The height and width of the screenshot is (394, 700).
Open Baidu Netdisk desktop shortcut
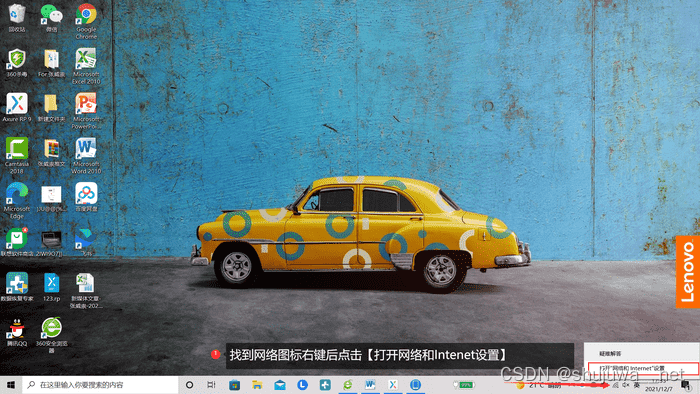click(x=86, y=197)
